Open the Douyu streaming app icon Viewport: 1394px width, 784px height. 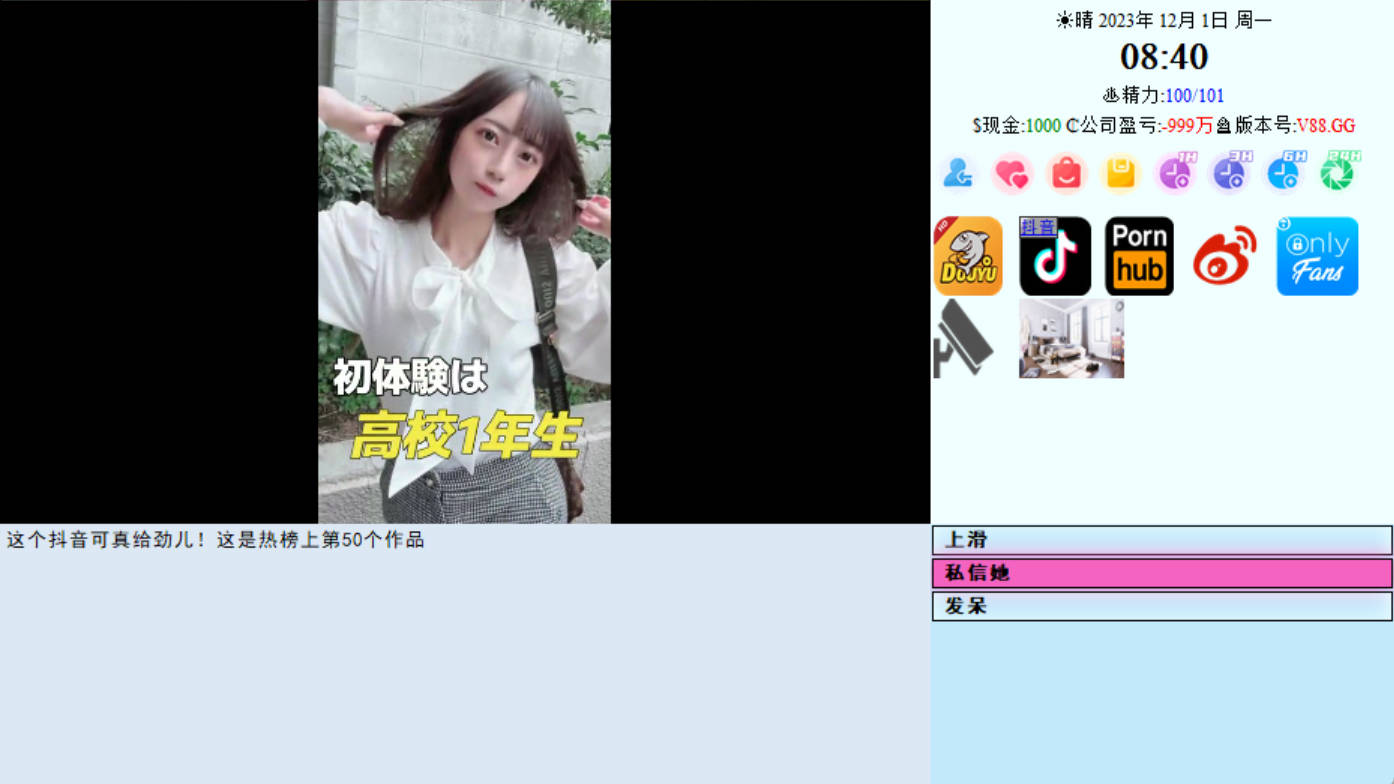point(967,255)
